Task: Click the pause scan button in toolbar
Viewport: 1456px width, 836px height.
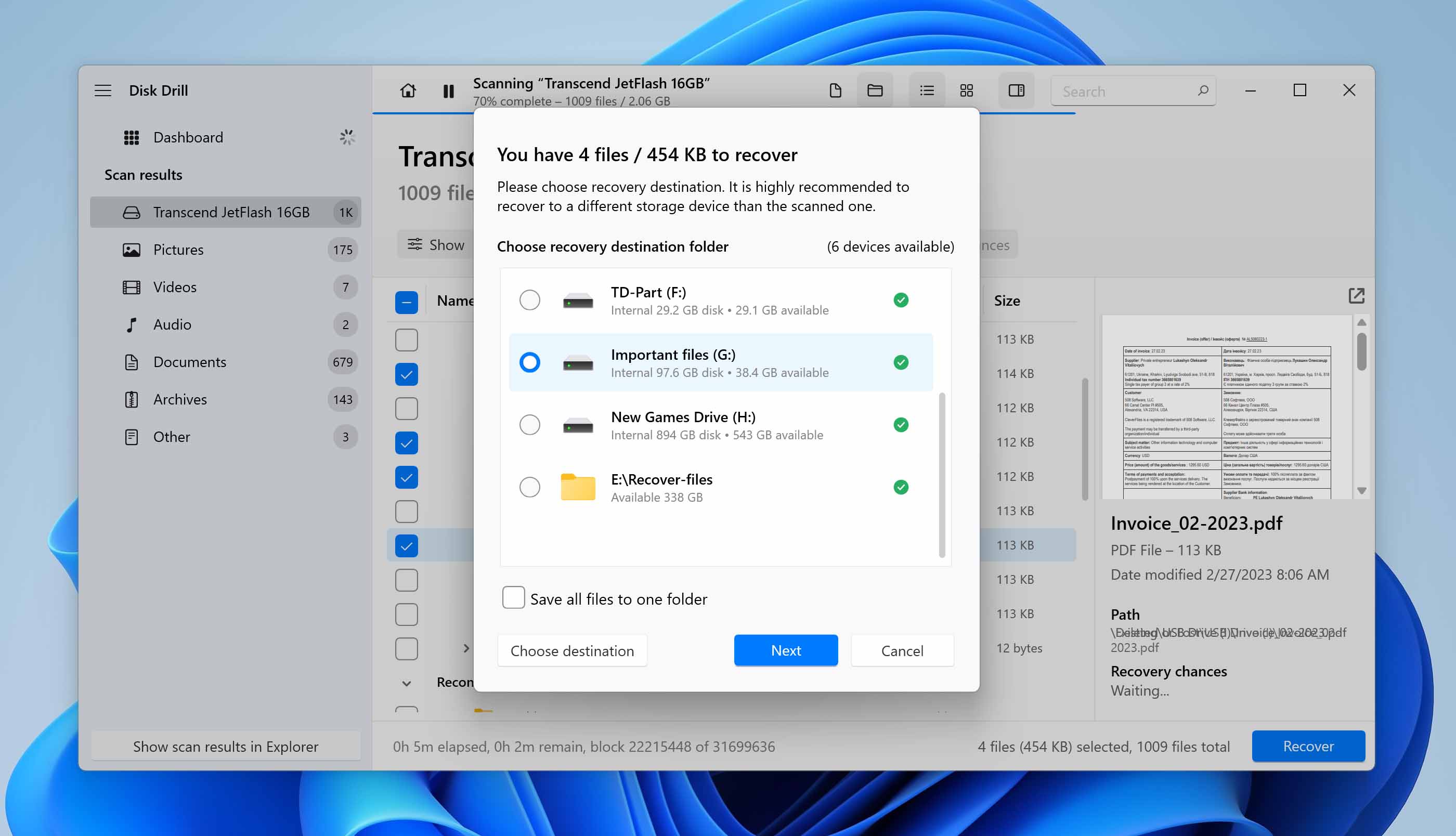Action: pos(448,90)
